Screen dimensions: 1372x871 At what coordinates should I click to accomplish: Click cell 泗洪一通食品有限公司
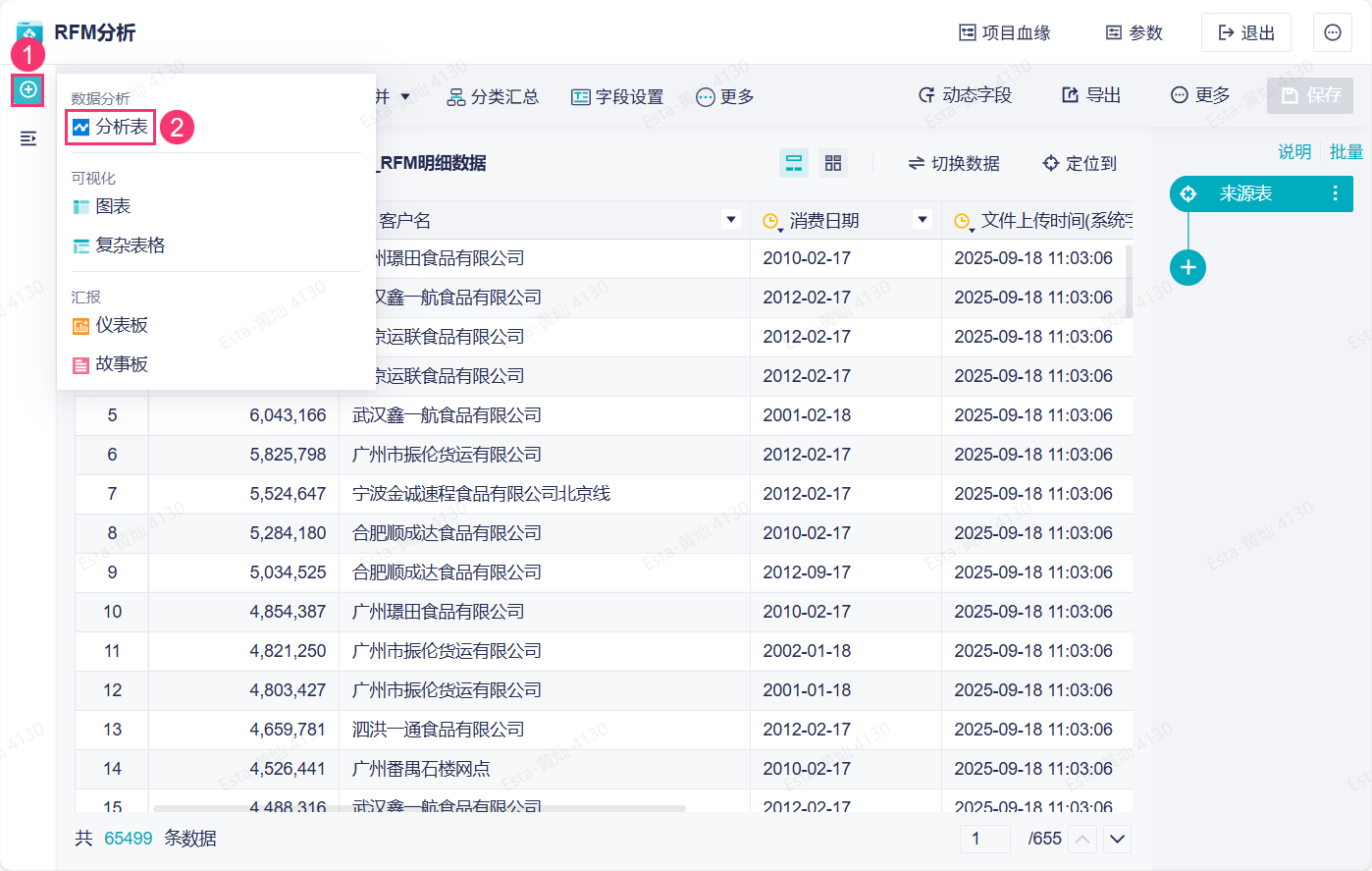pyautogui.click(x=438, y=730)
